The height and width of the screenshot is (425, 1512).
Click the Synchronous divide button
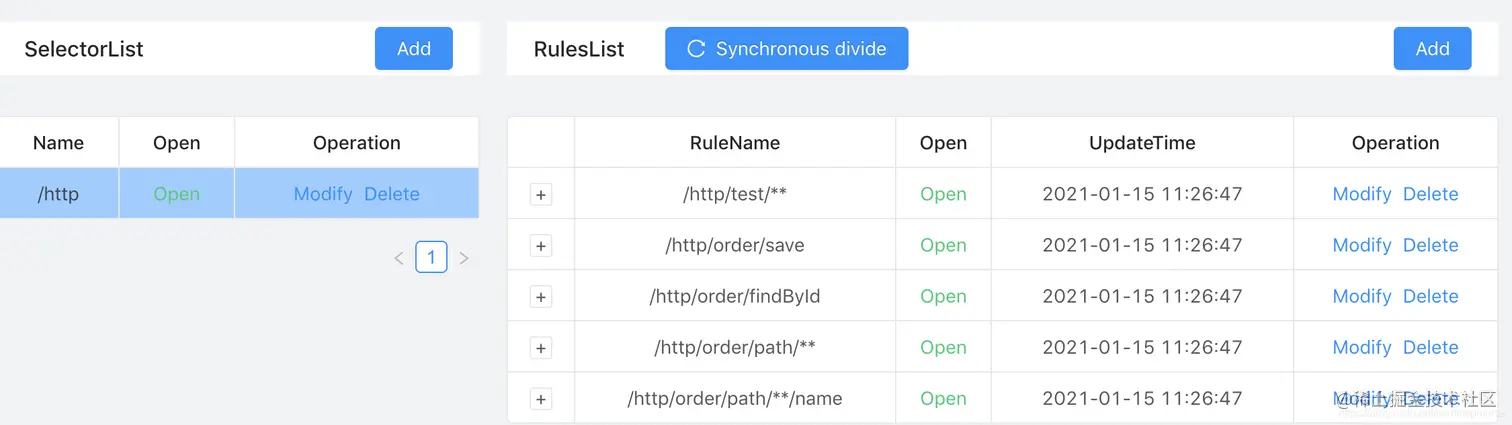pyautogui.click(x=786, y=49)
